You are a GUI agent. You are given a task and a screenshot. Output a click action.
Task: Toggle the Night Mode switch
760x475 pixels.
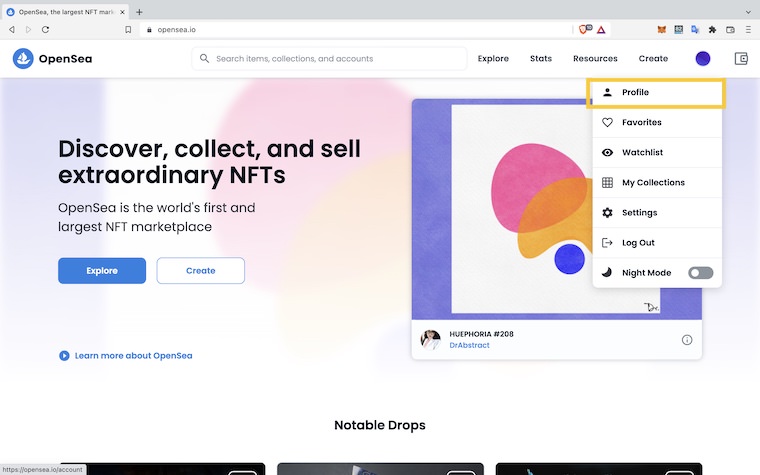(x=700, y=273)
